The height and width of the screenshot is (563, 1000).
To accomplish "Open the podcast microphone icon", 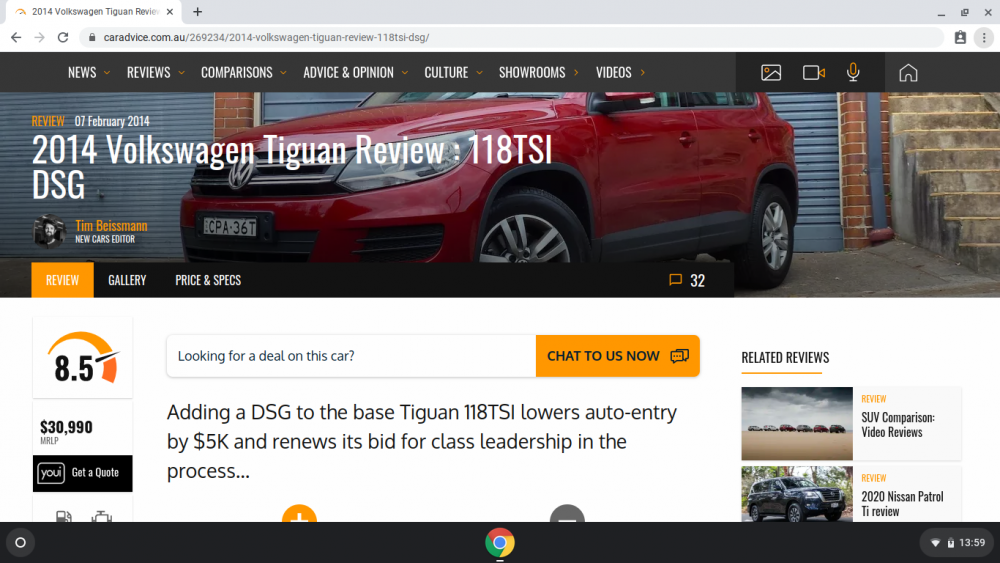I will coord(853,73).
